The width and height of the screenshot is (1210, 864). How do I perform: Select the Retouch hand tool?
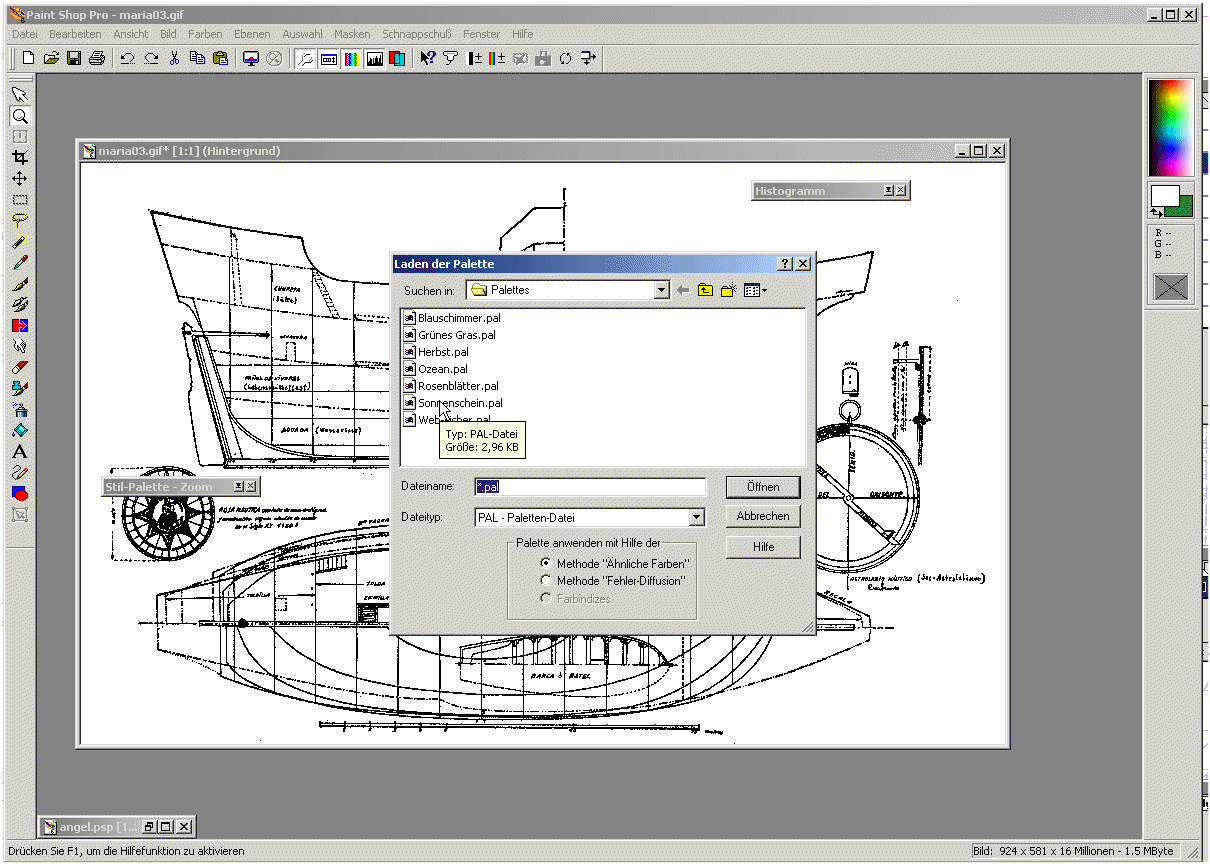tap(19, 347)
